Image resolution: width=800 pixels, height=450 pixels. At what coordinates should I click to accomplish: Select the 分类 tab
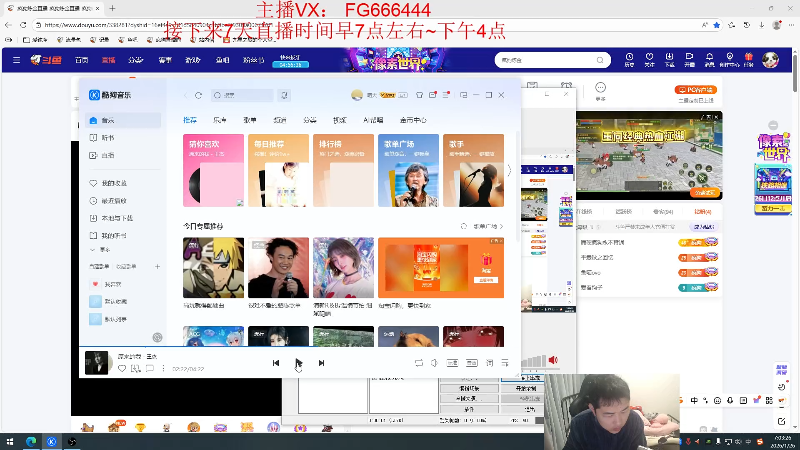pyautogui.click(x=310, y=120)
